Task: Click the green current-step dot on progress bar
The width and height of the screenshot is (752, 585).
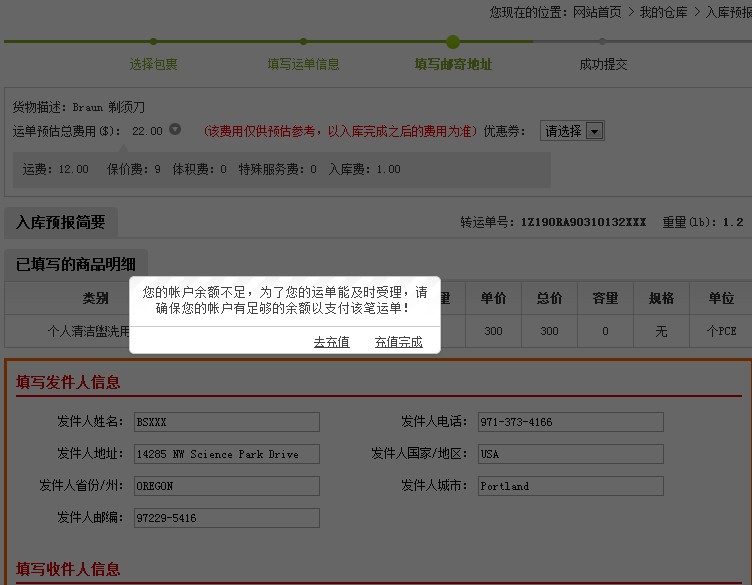Action: [453, 41]
